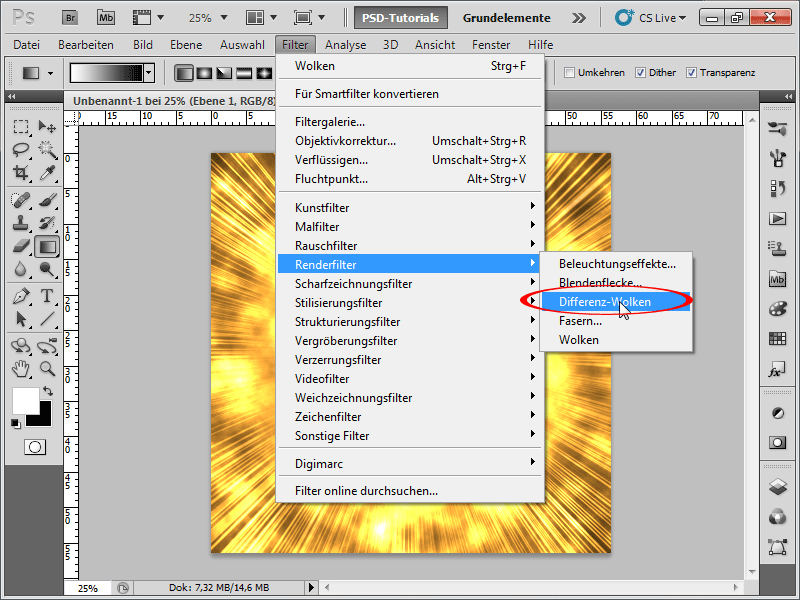This screenshot has width=800, height=600.
Task: Click the gradient preview swatch
Action: click(106, 73)
